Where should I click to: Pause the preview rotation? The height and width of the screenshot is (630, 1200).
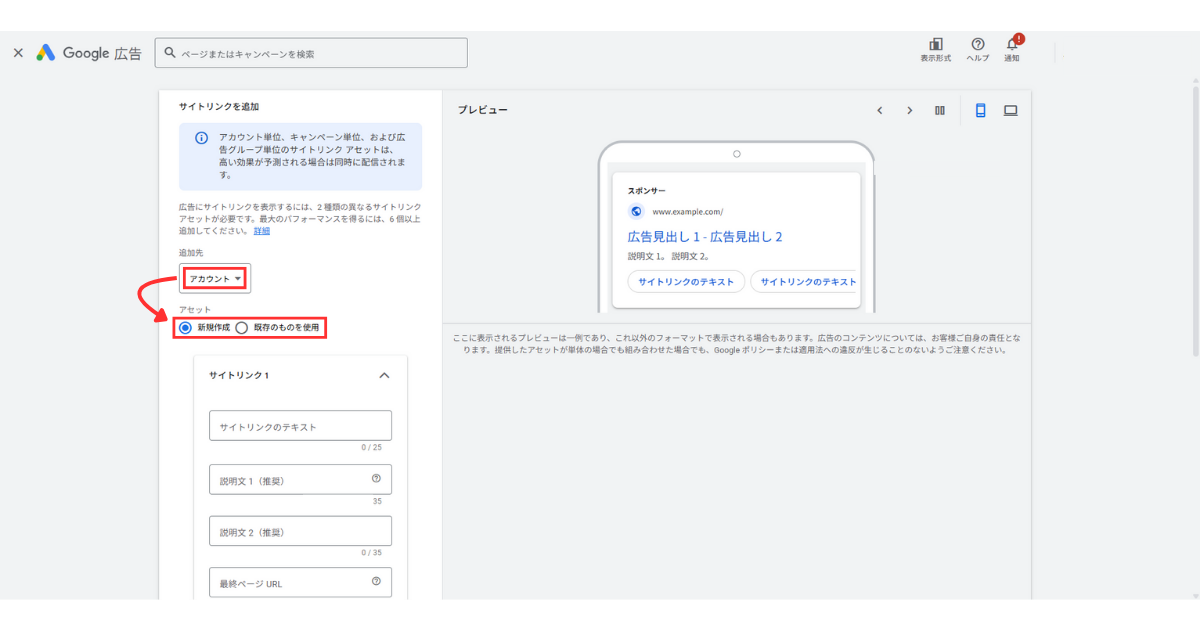pyautogui.click(x=940, y=111)
